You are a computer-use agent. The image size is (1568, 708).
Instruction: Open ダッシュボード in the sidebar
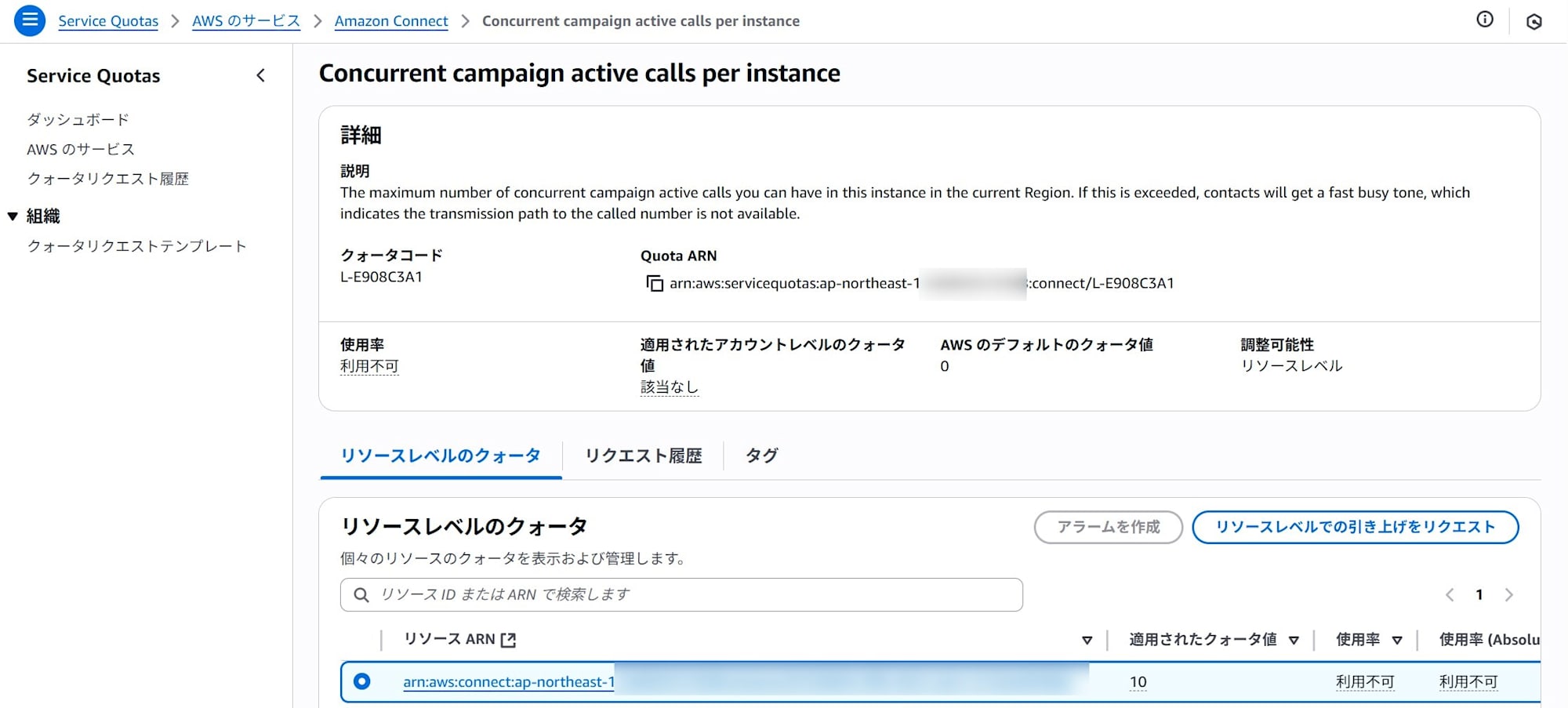(x=78, y=119)
